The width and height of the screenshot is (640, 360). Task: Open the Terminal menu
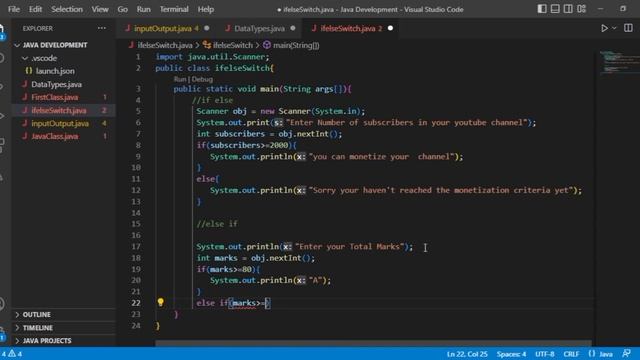[174, 9]
